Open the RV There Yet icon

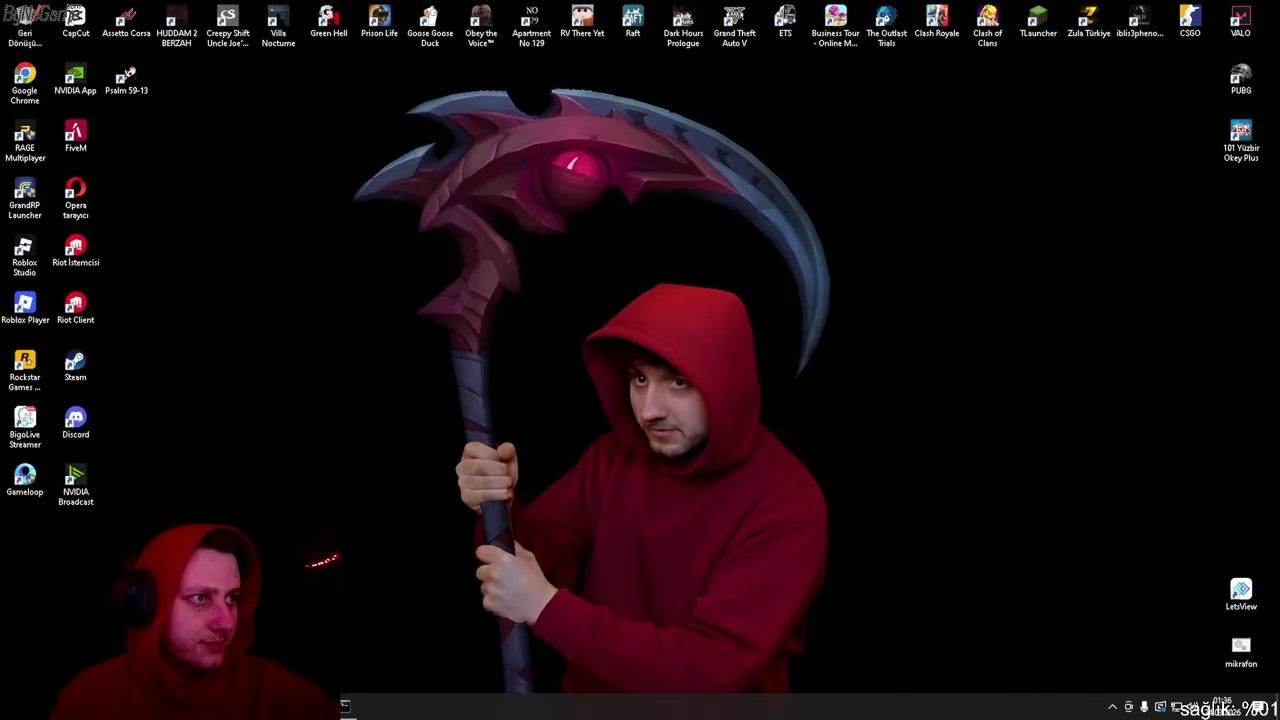pos(582,22)
